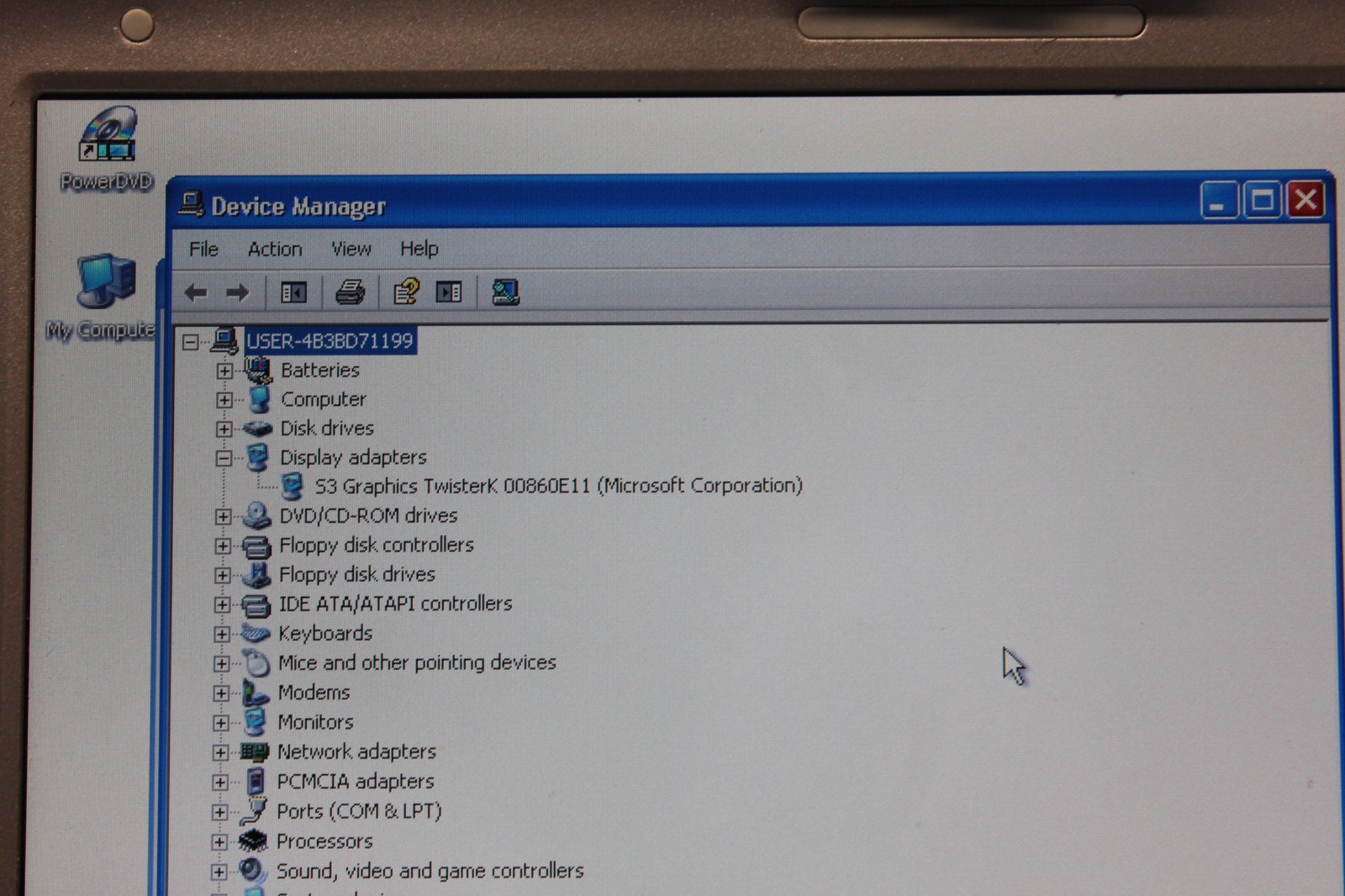This screenshot has width=1345, height=896.
Task: Expand the DVD/CD-ROM drives node
Action: [223, 516]
